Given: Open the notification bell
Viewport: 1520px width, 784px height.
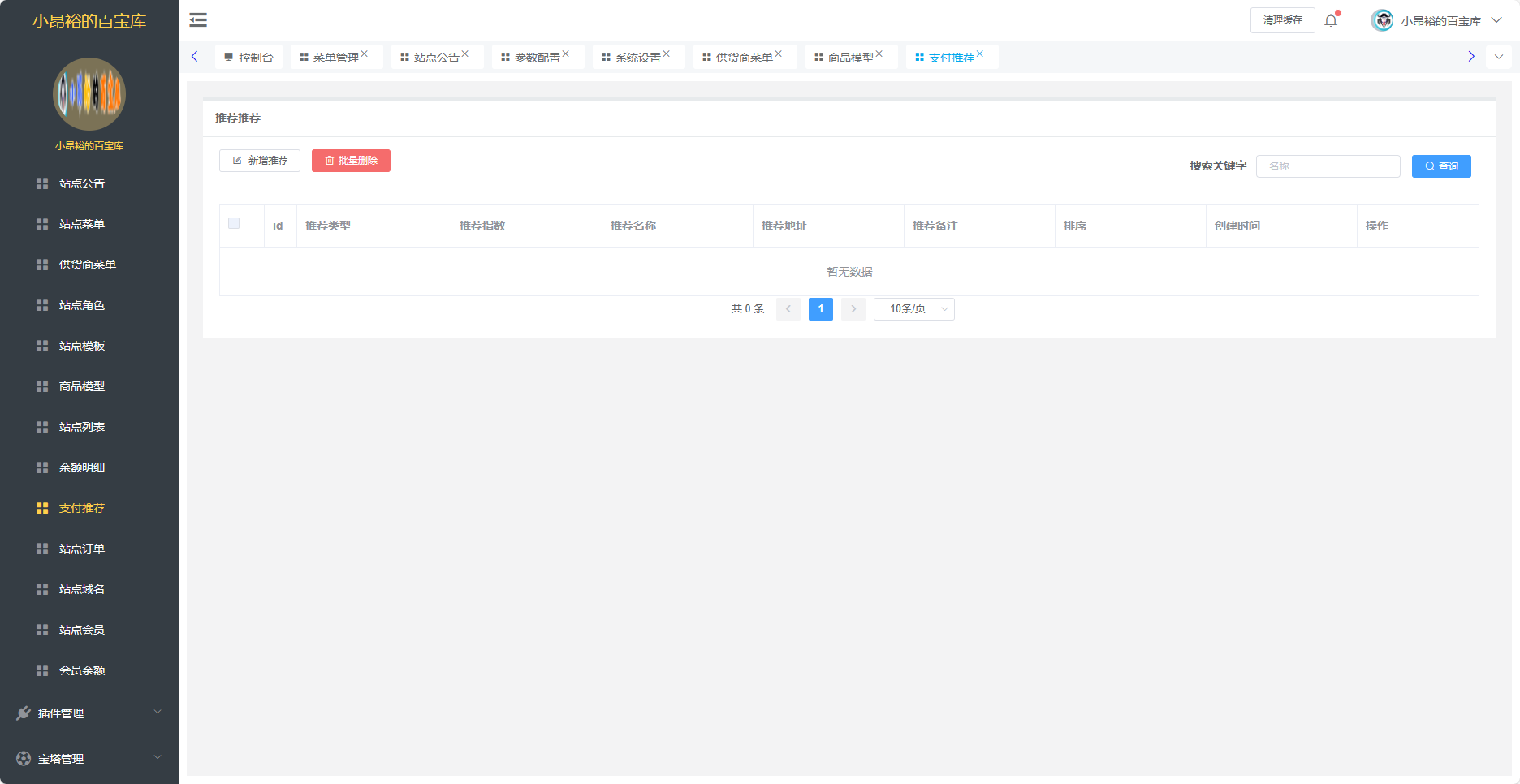Looking at the screenshot, I should (1331, 20).
